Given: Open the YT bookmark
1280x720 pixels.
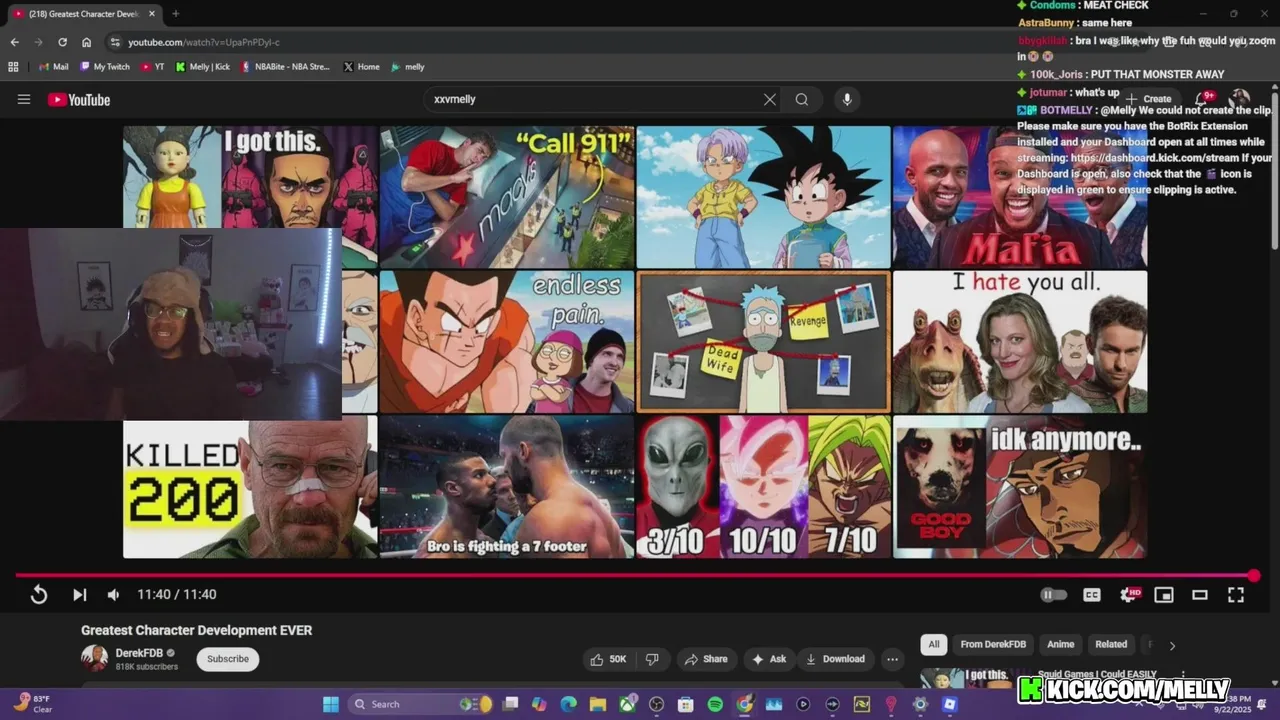Looking at the screenshot, I should (153, 67).
